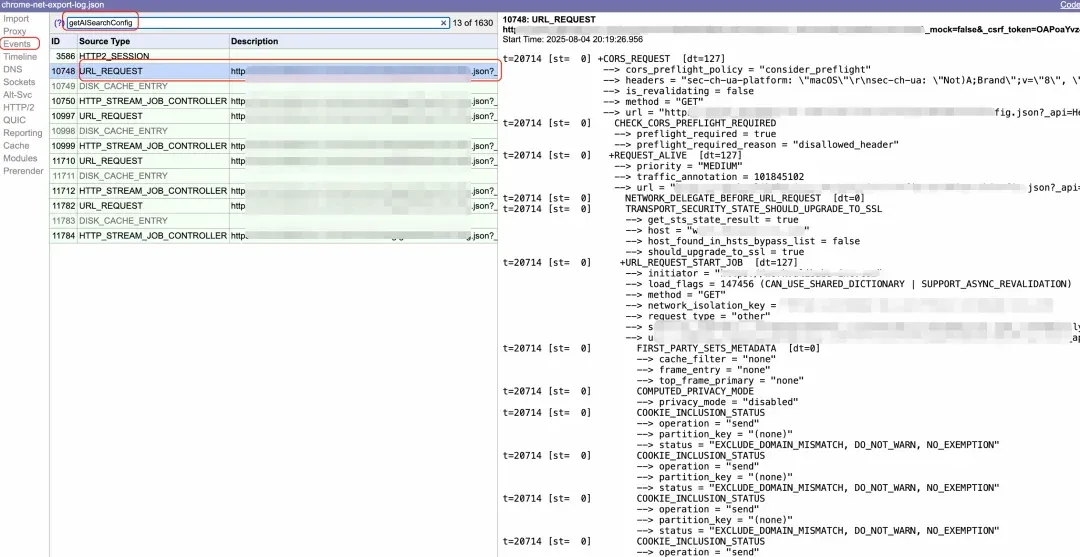Open the Modules tab
The width and height of the screenshot is (1080, 557).
(20, 158)
